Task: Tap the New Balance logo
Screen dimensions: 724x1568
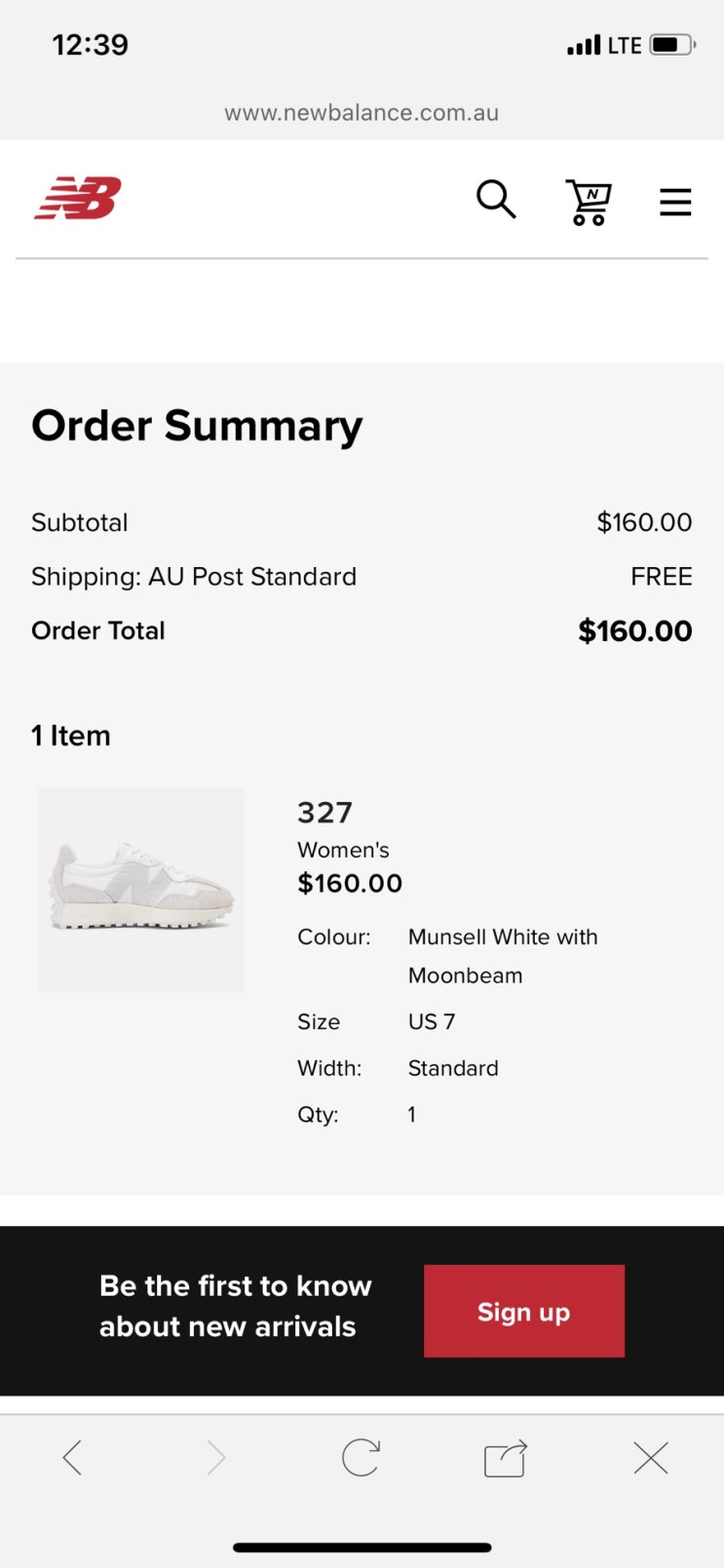Action: point(78,198)
